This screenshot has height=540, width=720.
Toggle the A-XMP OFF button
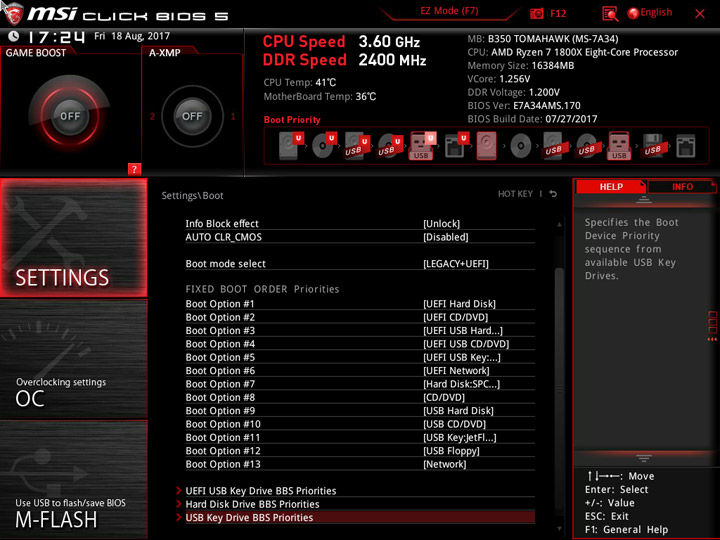coord(192,116)
